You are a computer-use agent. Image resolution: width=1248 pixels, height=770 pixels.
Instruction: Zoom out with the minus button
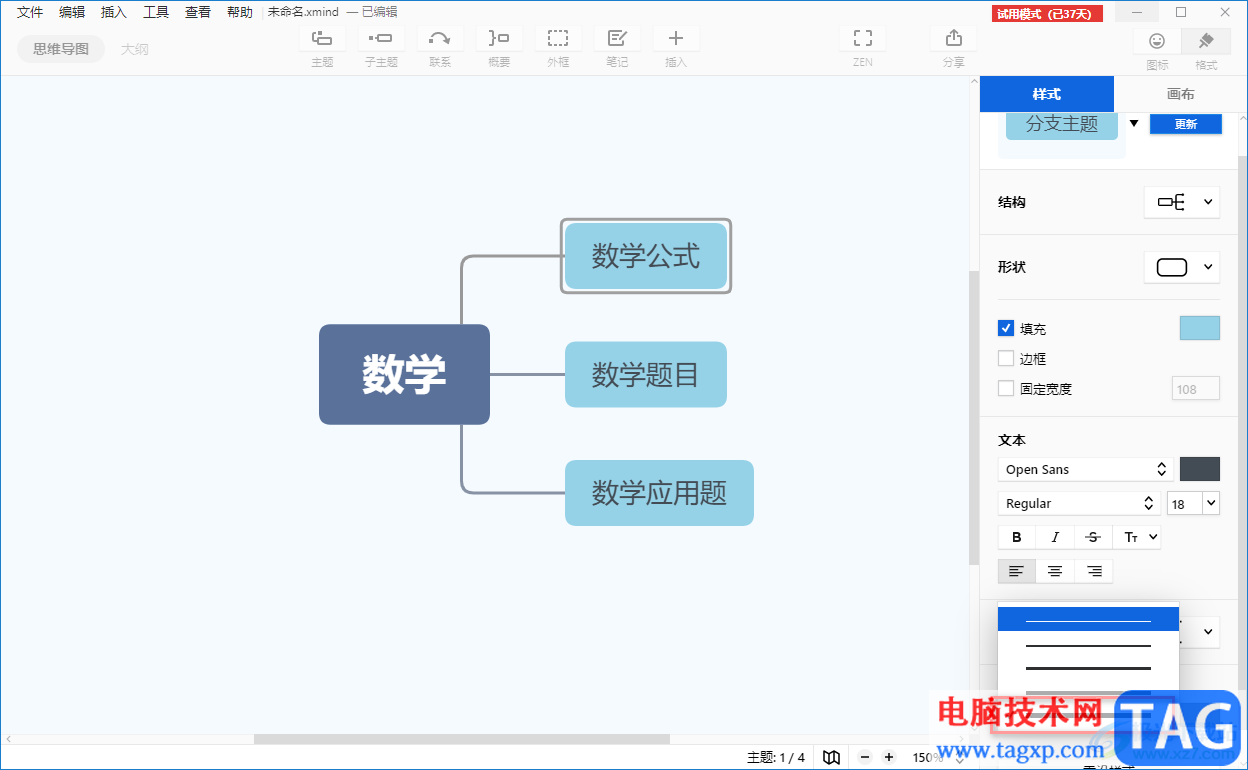[865, 757]
